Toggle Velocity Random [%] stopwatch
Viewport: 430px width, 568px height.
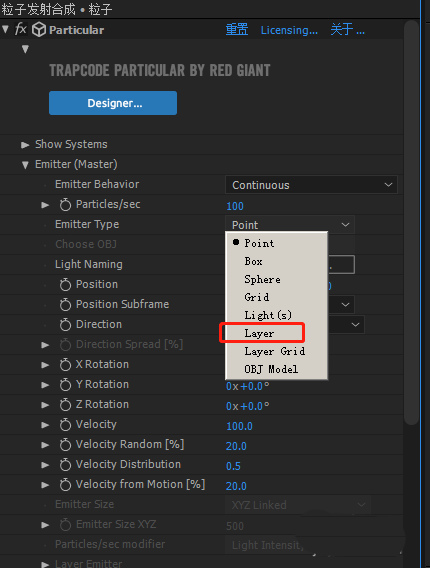coord(65,444)
